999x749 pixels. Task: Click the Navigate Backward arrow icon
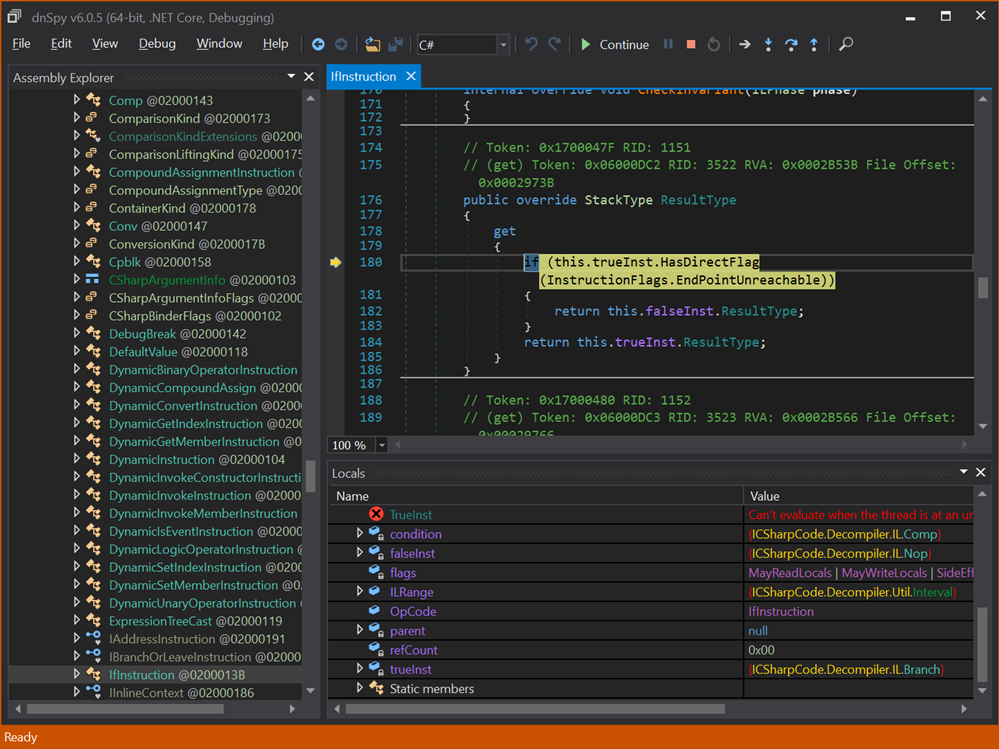(x=318, y=44)
